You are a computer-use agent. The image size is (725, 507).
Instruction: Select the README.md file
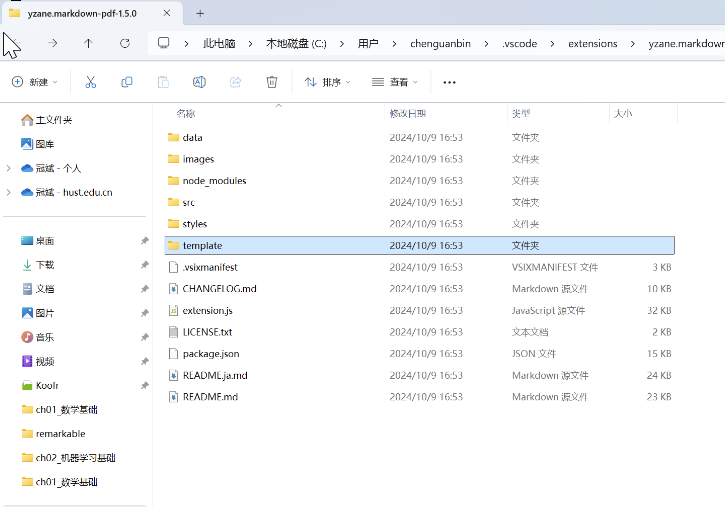pos(419,397)
